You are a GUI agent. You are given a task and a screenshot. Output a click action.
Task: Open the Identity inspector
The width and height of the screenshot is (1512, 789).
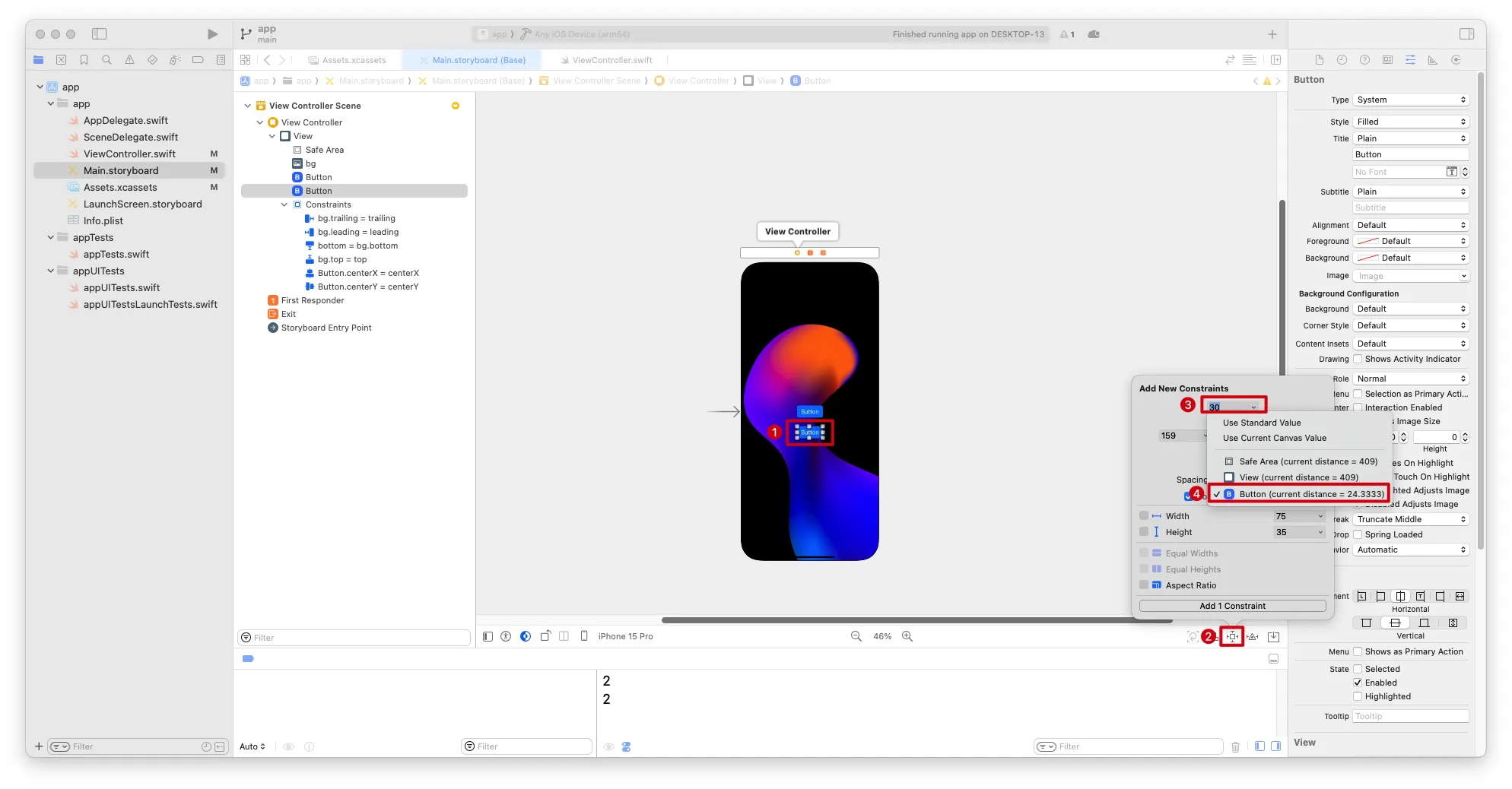point(1387,60)
